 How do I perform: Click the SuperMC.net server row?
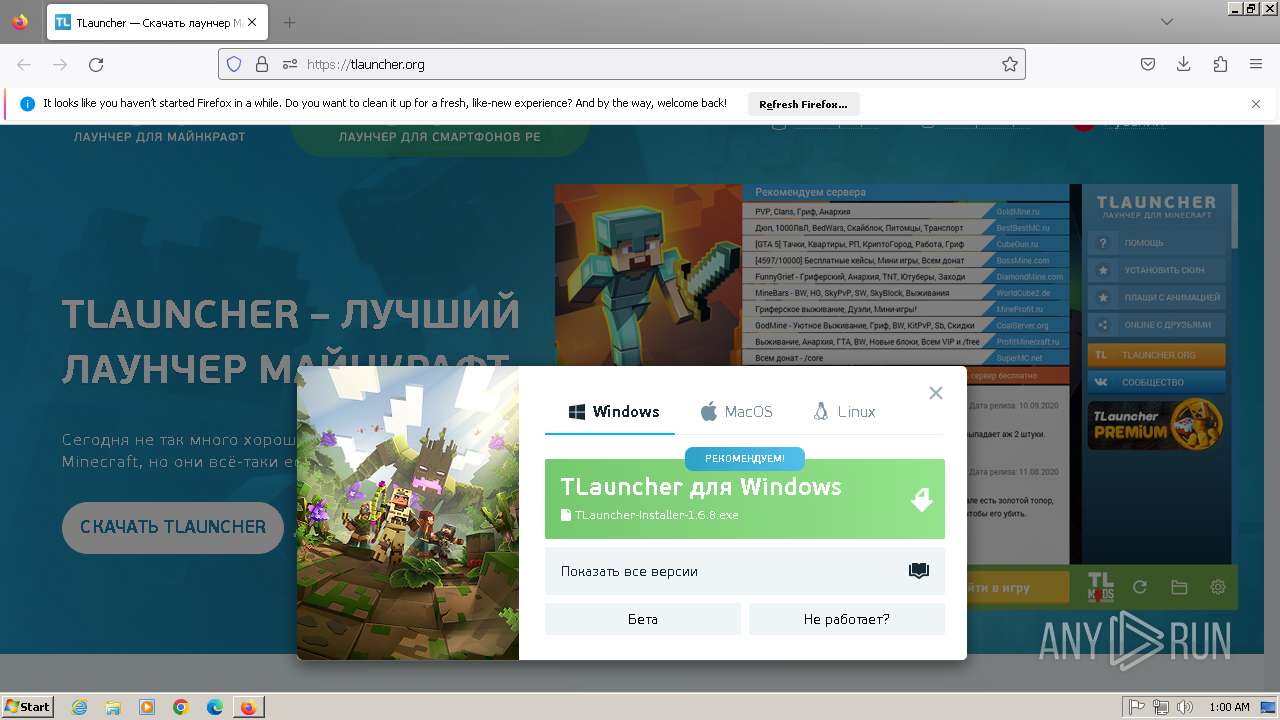pyautogui.click(x=906, y=358)
